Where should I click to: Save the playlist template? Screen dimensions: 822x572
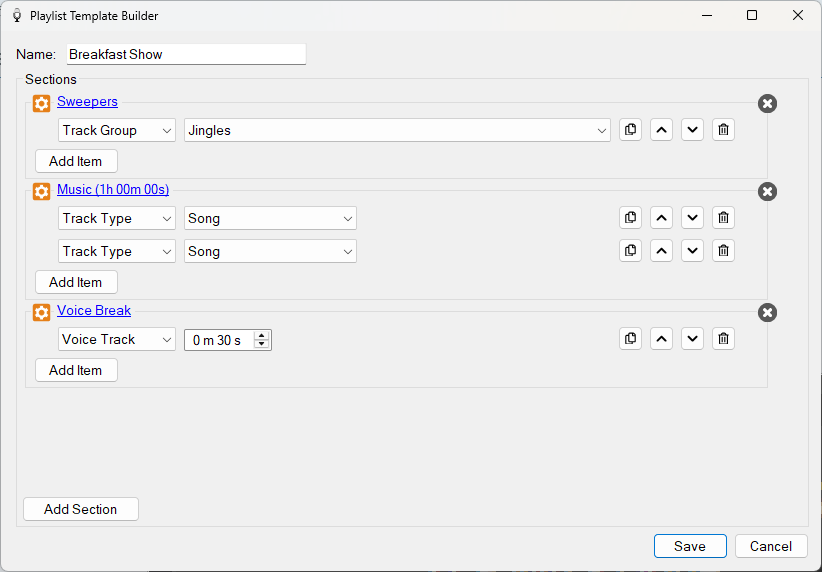(x=690, y=546)
